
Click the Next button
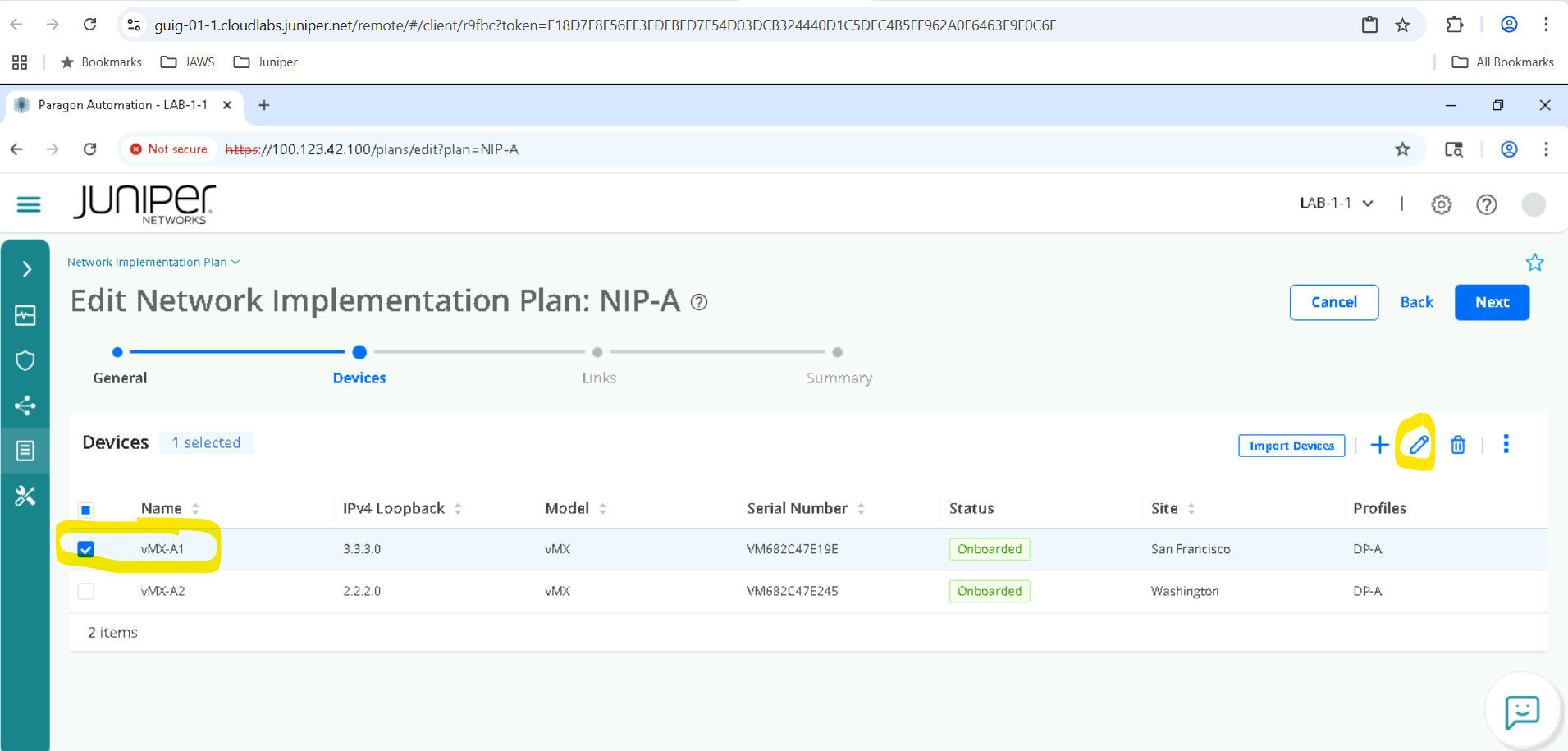tap(1491, 302)
